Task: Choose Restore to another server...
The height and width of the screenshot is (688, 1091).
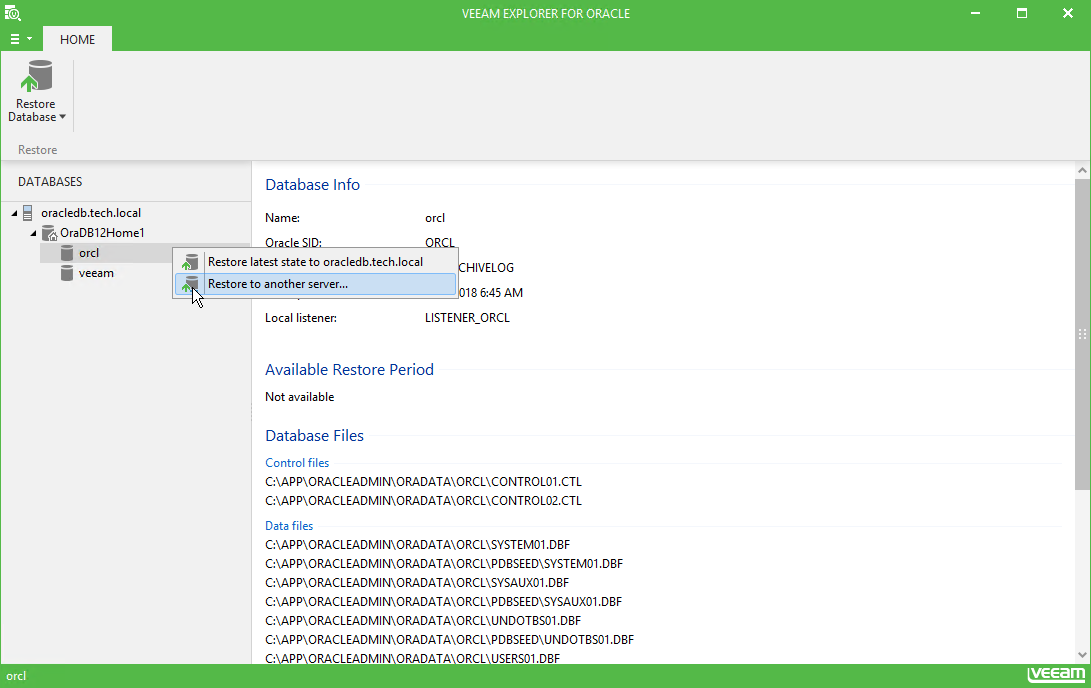Action: pos(316,284)
